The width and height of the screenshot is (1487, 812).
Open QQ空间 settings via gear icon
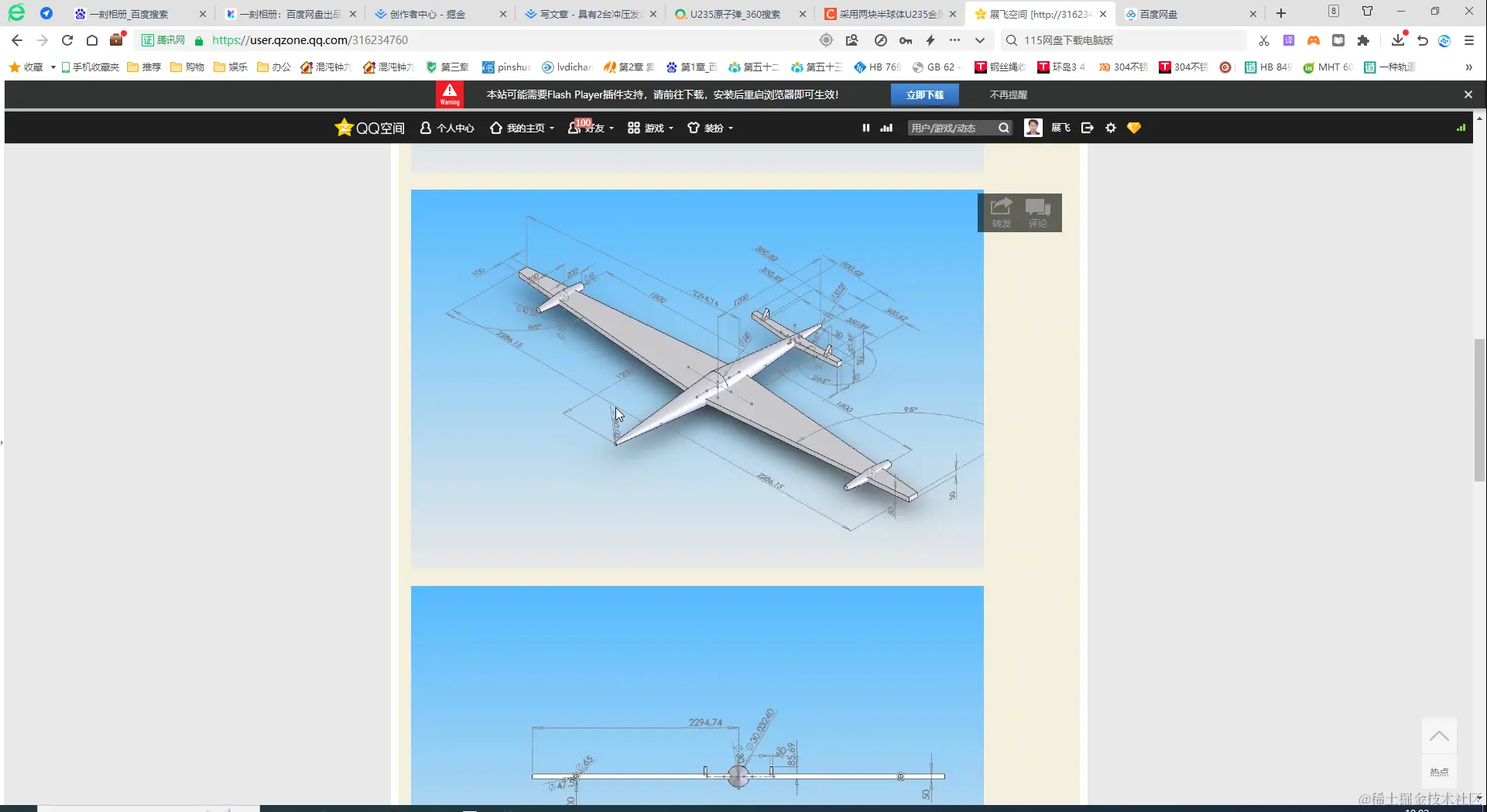pyautogui.click(x=1110, y=128)
